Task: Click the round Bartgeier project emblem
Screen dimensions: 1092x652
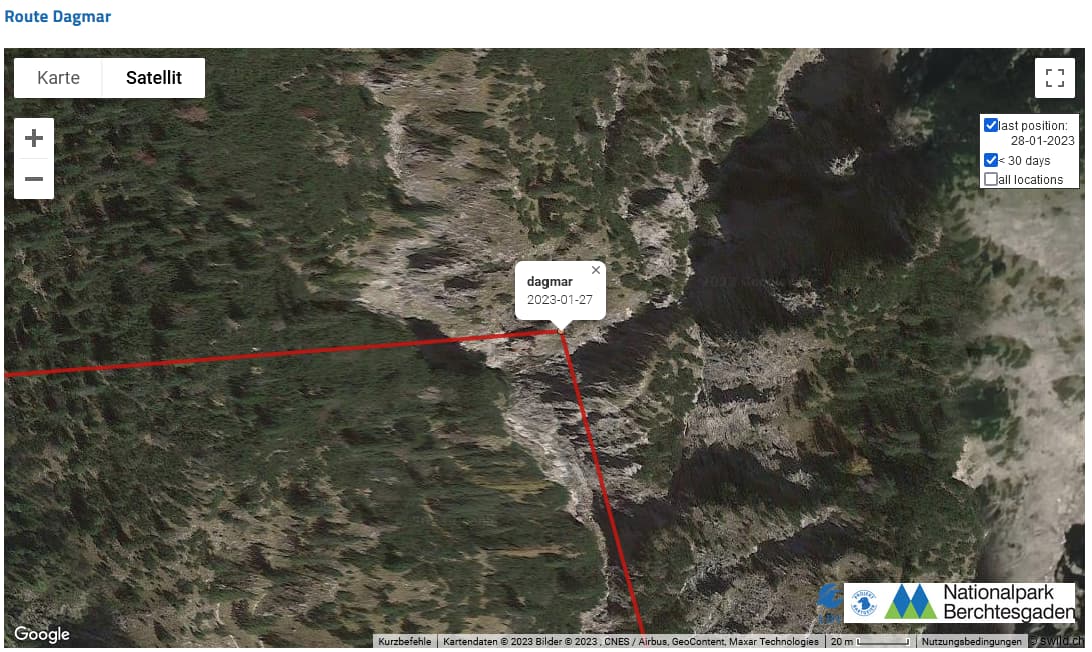Action: [864, 603]
